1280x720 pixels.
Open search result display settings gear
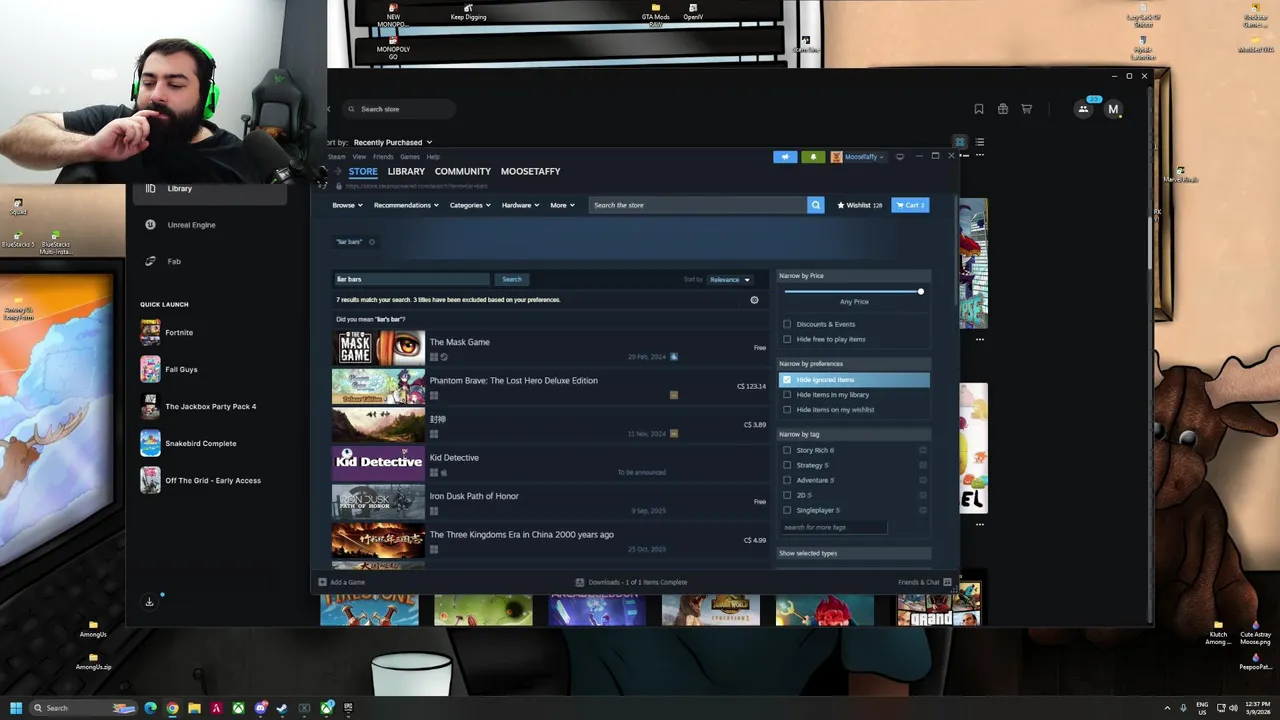[x=754, y=300]
